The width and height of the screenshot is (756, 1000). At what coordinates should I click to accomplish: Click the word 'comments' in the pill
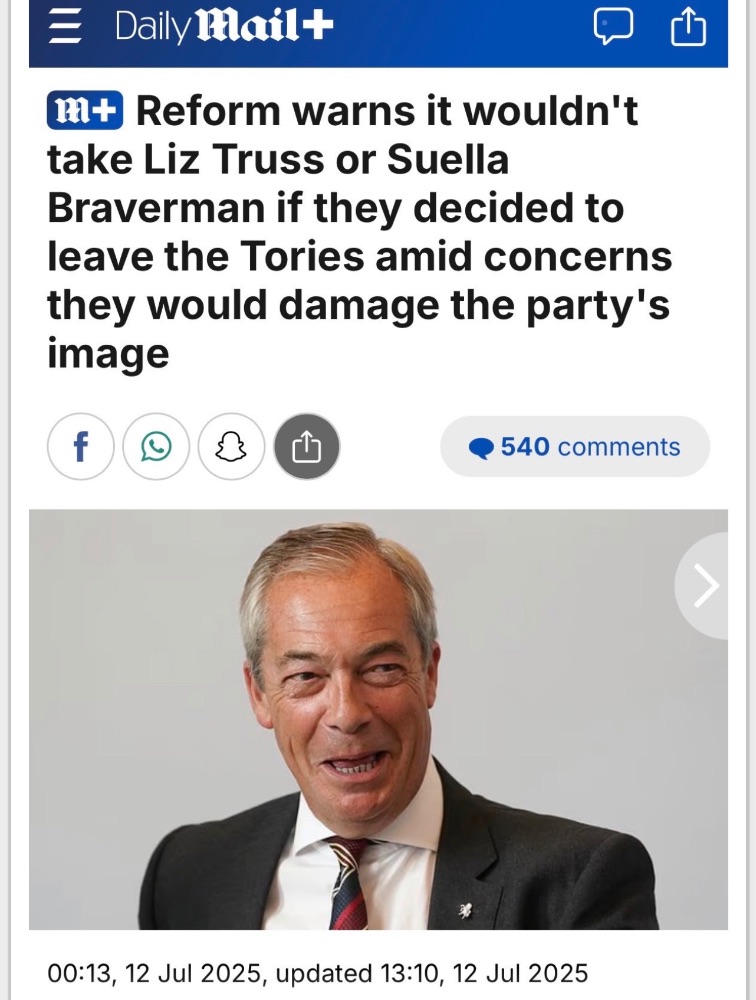tap(619, 447)
